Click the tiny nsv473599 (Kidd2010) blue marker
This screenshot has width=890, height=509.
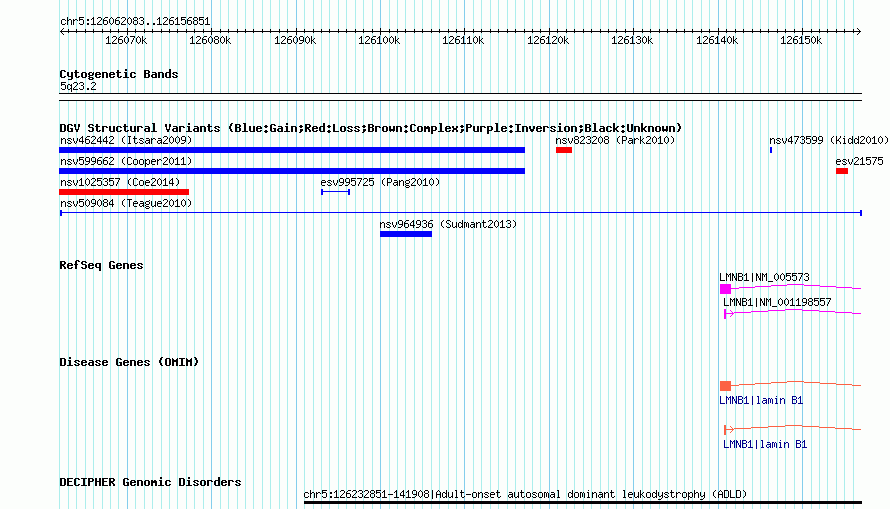[x=771, y=150]
